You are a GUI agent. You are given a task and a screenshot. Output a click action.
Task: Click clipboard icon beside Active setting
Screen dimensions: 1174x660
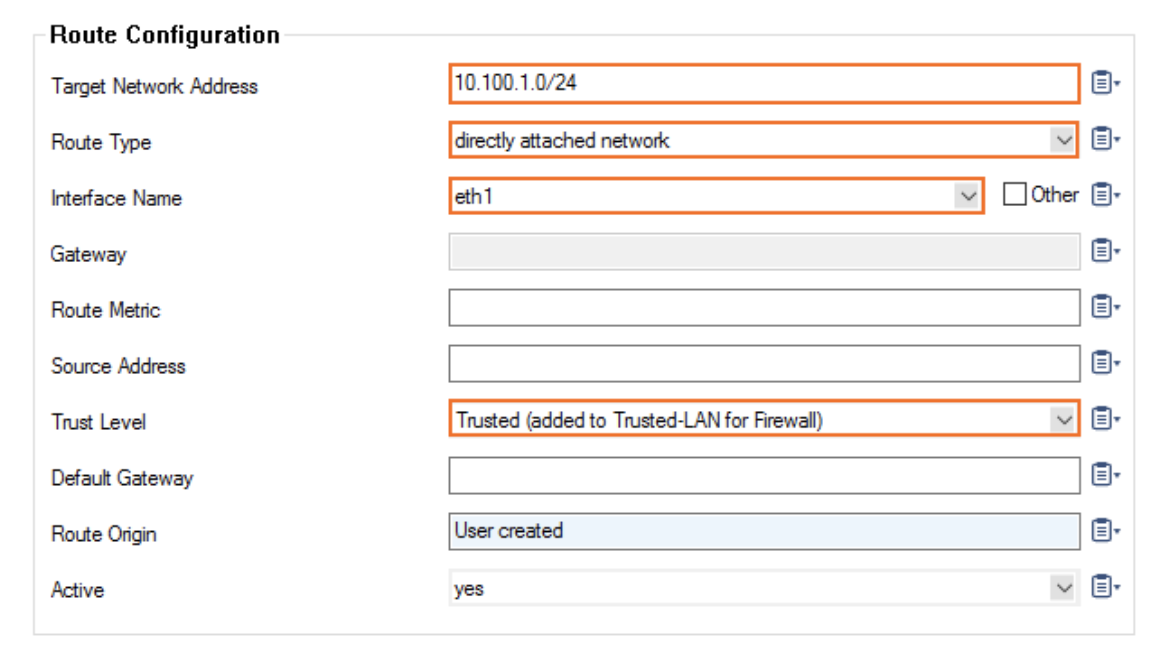1102,587
